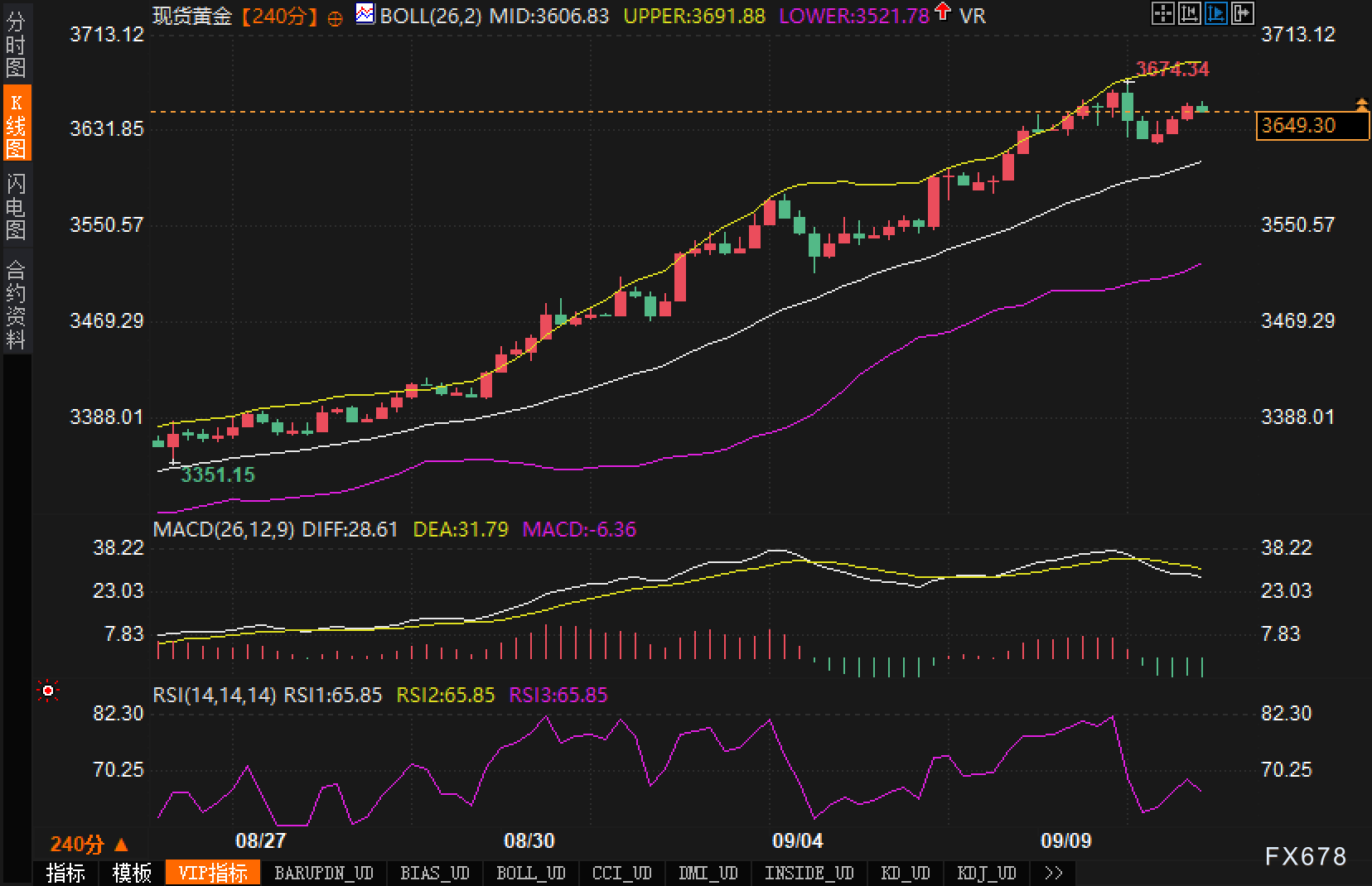Expand more indicators with the >> arrow
The image size is (1372, 886).
[x=1054, y=874]
